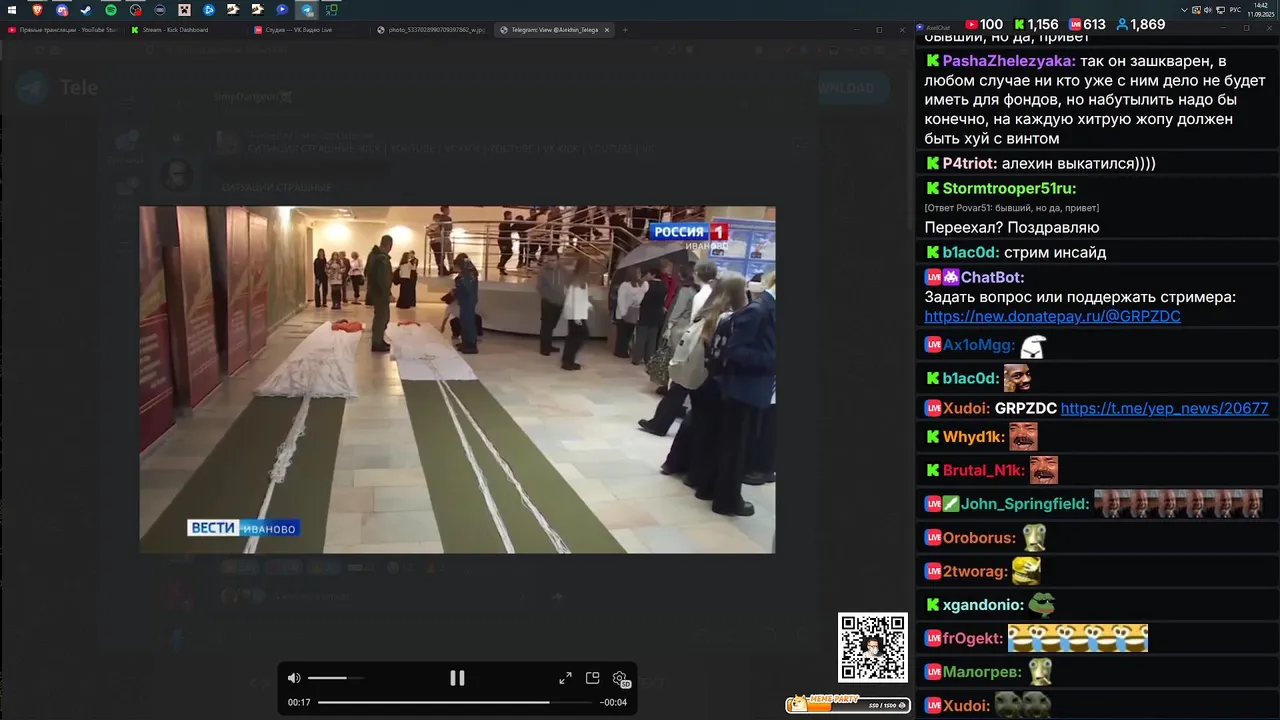The height and width of the screenshot is (720, 1280).
Task: Click the reply quote to Povar51
Action: click(1011, 208)
